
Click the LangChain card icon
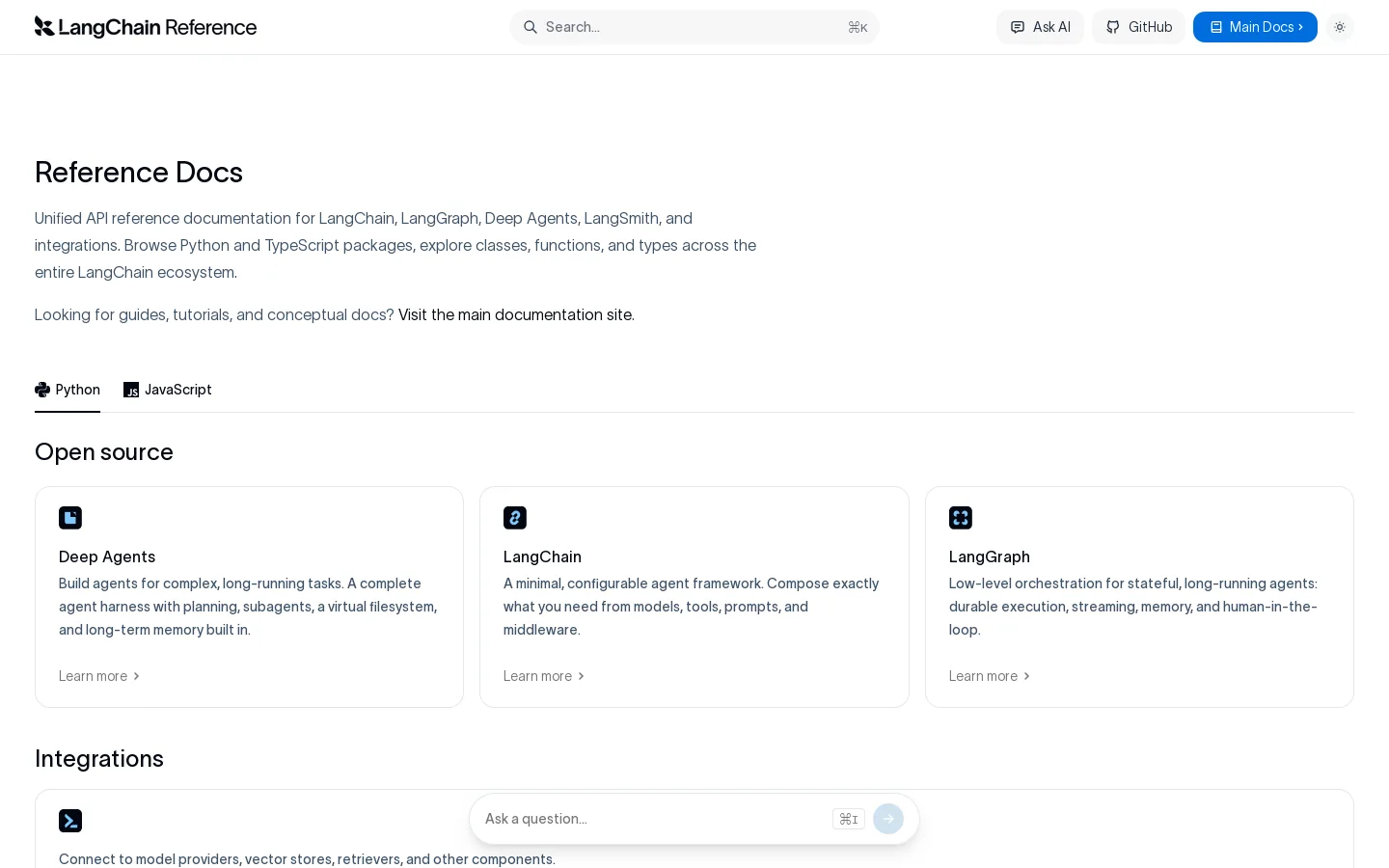515,518
